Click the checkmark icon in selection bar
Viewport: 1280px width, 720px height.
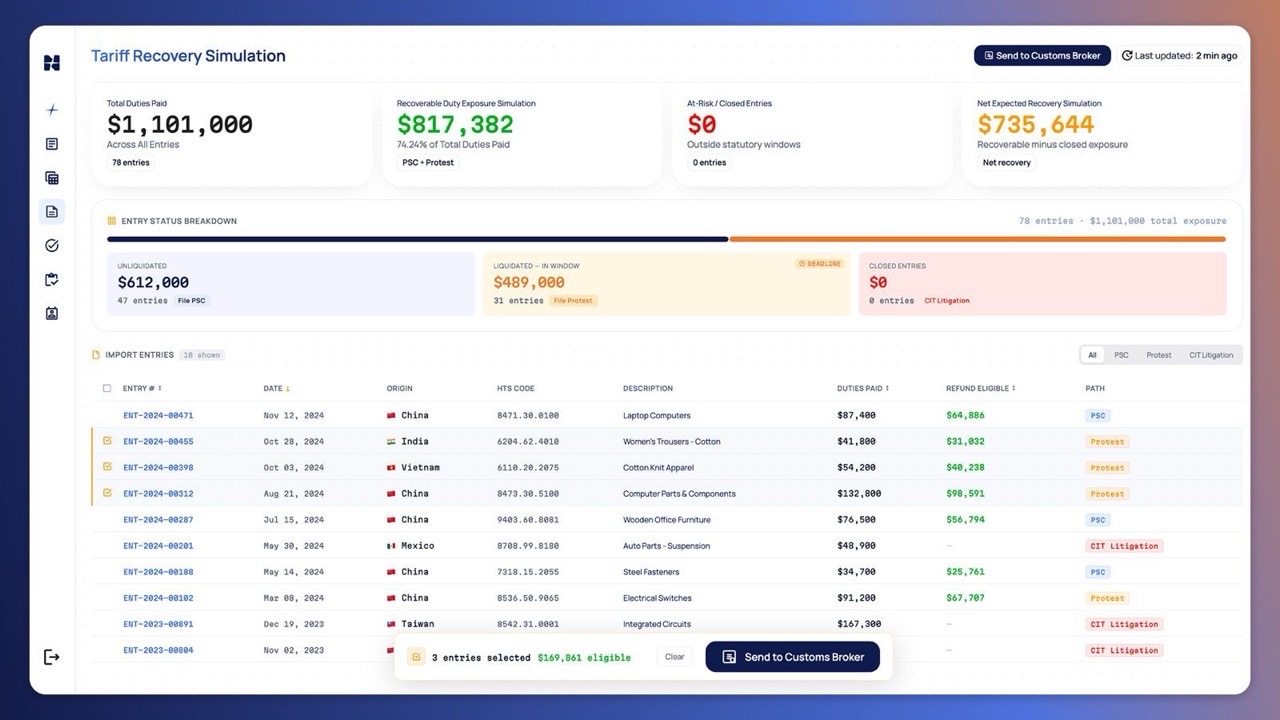417,657
